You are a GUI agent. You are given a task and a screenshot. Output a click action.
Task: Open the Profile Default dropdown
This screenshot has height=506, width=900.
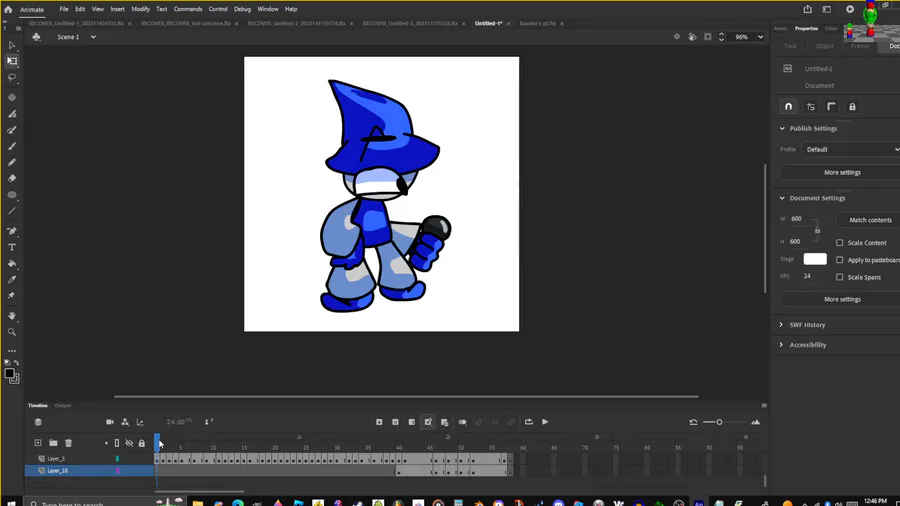pos(852,149)
